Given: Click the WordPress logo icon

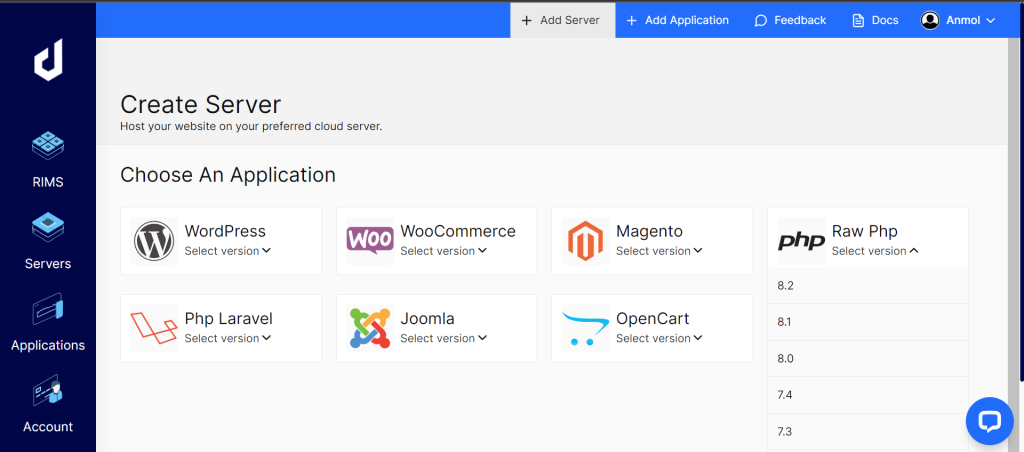Looking at the screenshot, I should [x=153, y=241].
